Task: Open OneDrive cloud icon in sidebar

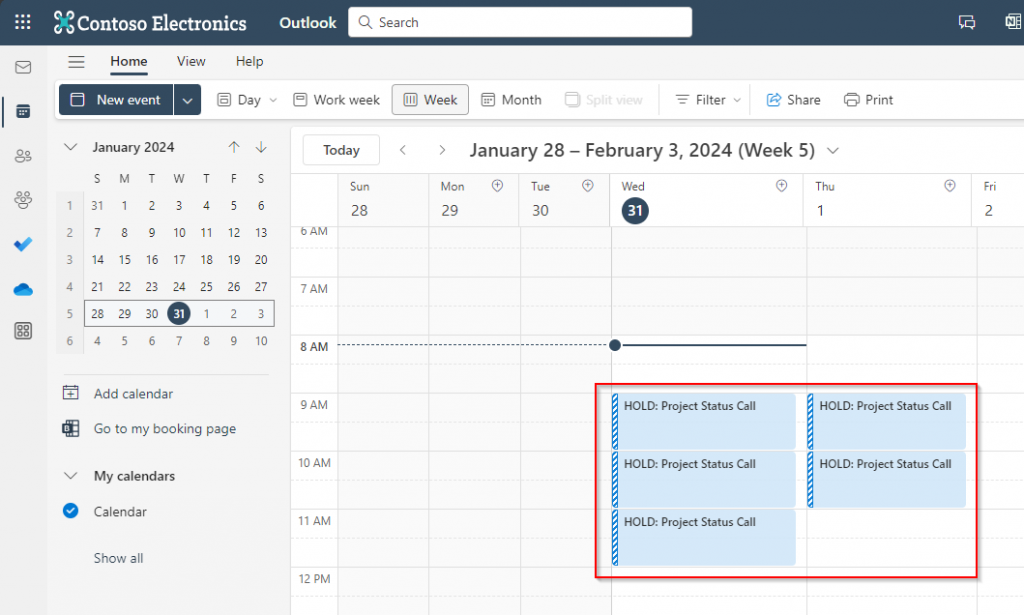Action: pos(22,289)
